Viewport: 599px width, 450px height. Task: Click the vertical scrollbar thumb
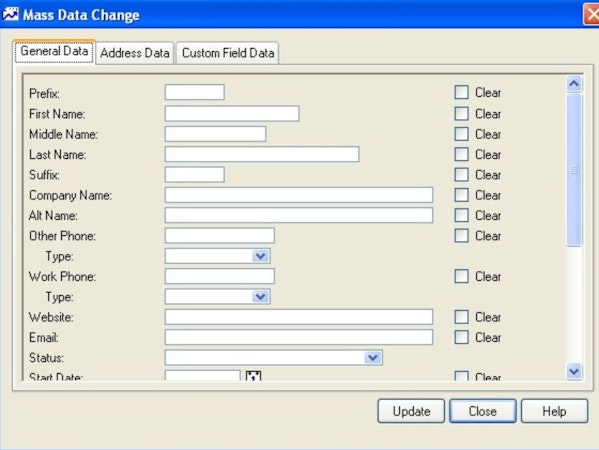[x=574, y=170]
